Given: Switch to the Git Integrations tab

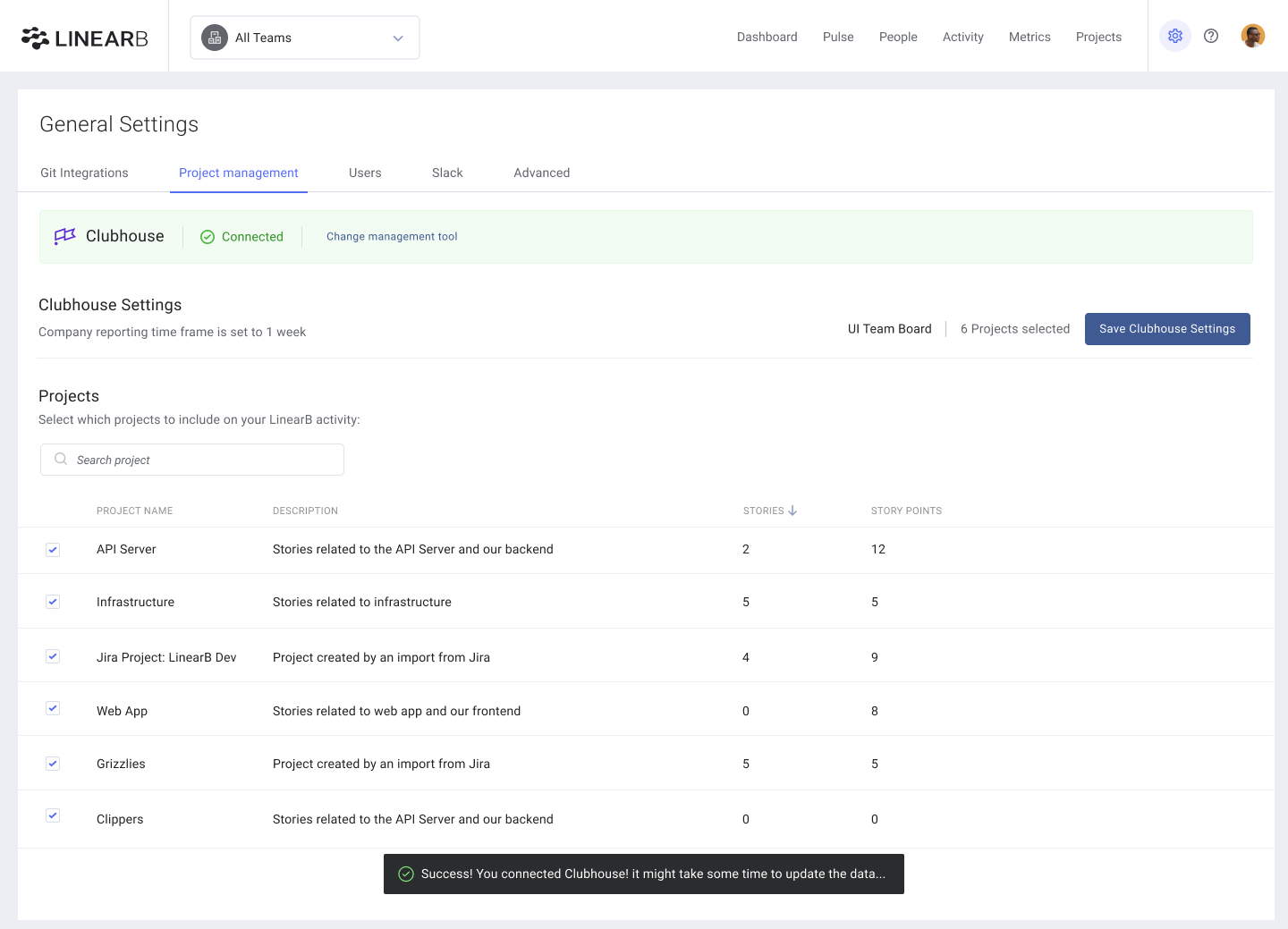Looking at the screenshot, I should tap(84, 173).
